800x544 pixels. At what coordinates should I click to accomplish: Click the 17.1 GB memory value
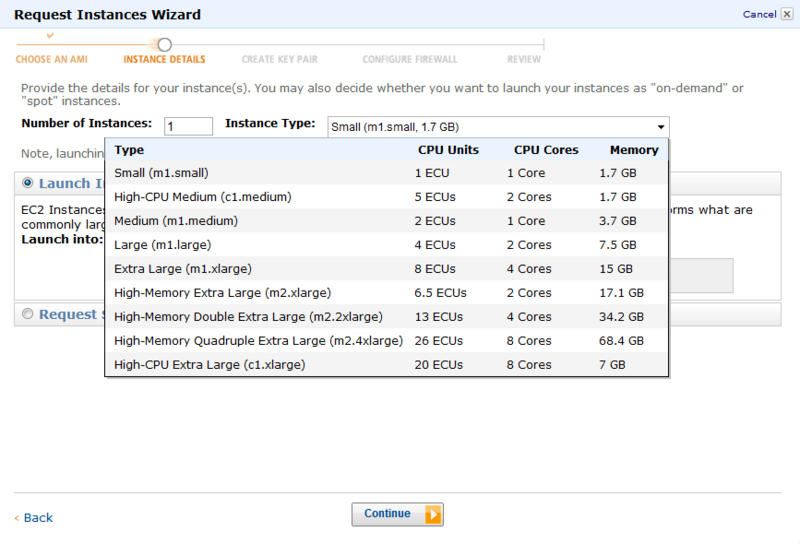click(621, 293)
